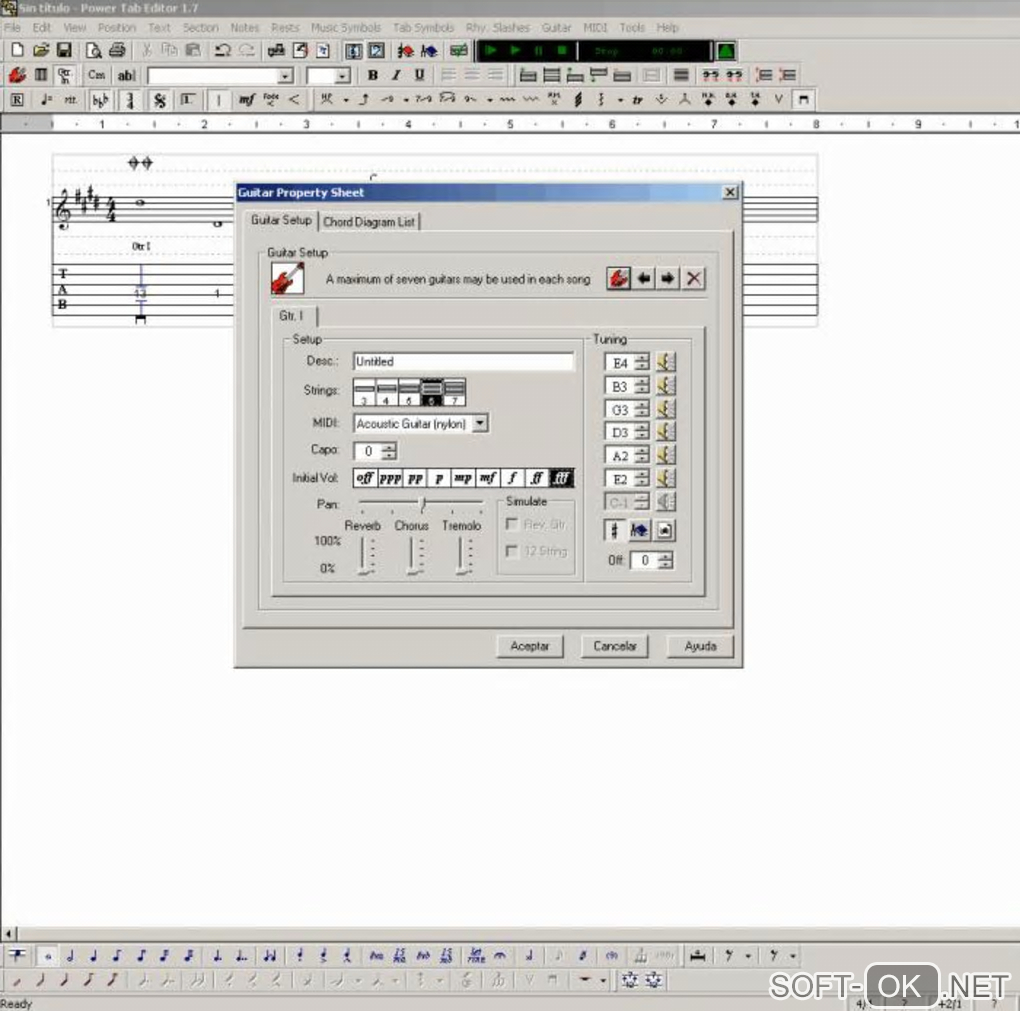Set Initial Vol to fff
Viewport: 1020px width, 1011px height.
561,478
